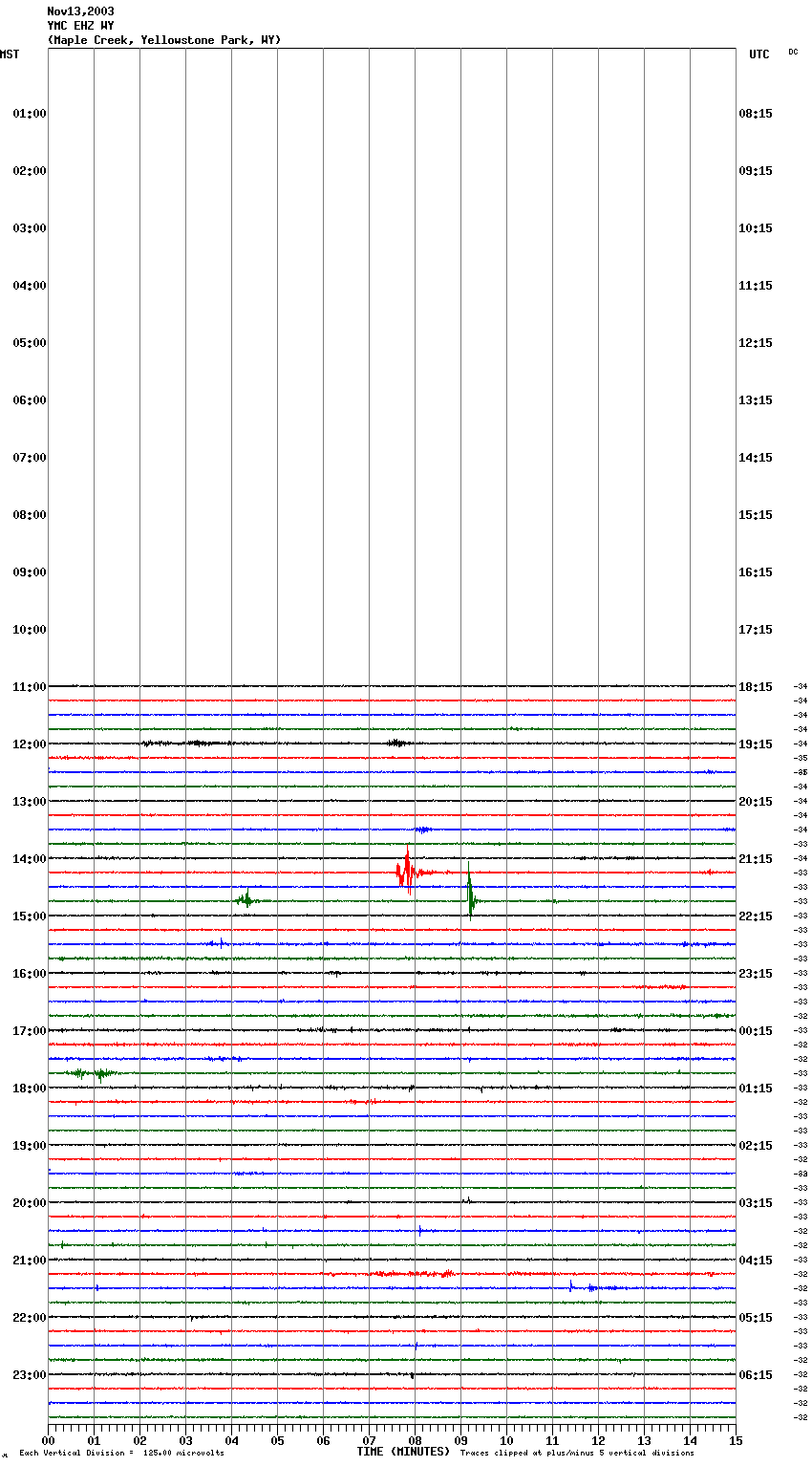
Task: Click the Maple Creek, Yellowstone Park, WY location text
Action: [164, 40]
